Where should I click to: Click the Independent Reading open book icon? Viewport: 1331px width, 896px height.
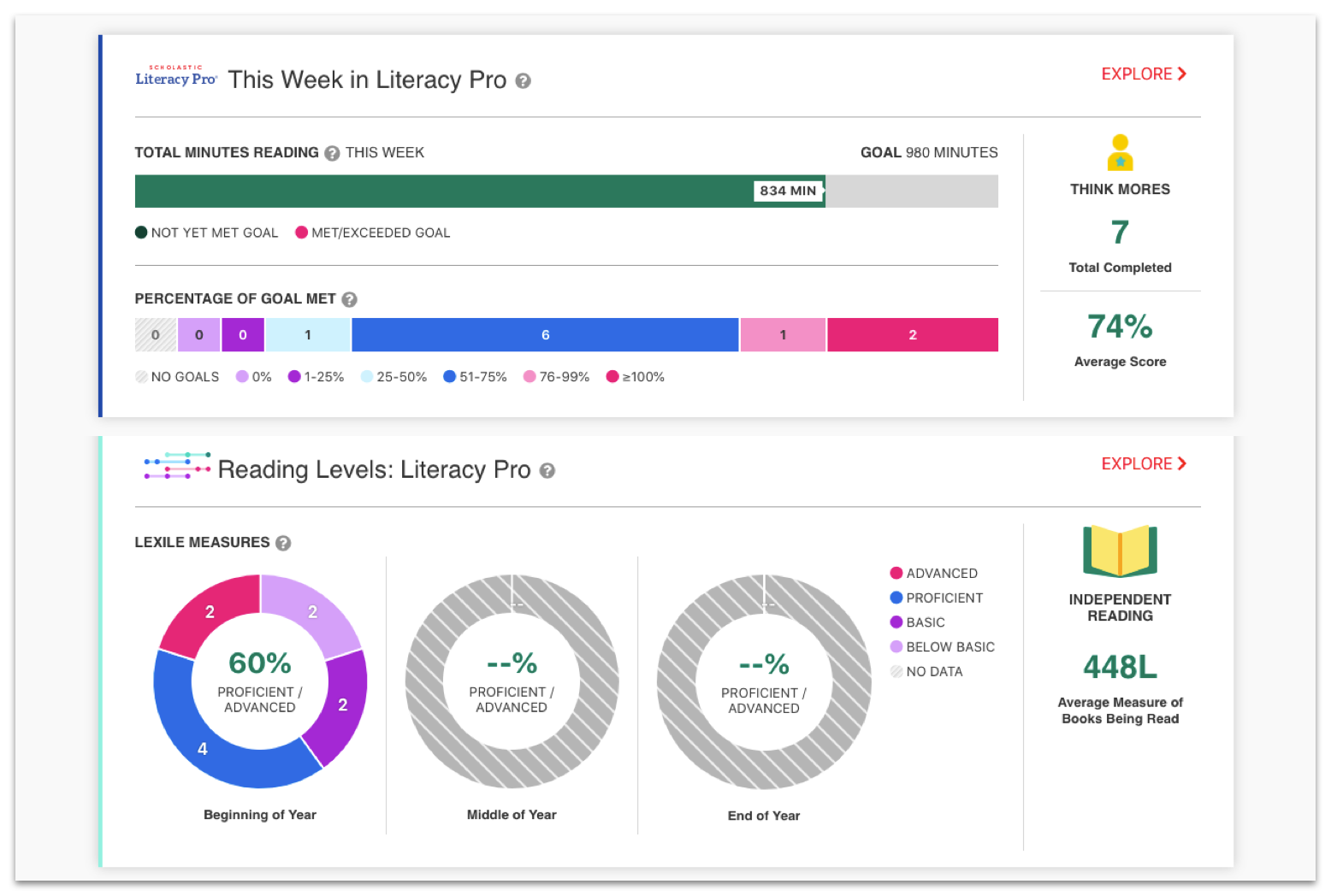coord(1120,551)
